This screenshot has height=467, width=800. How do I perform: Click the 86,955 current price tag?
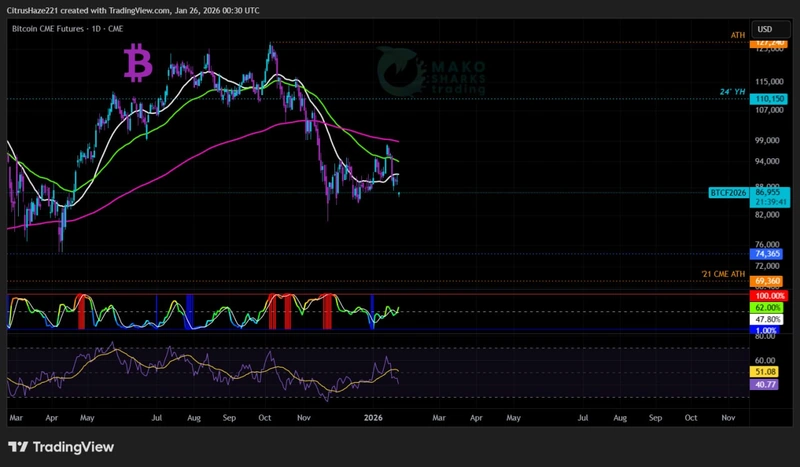(768, 190)
